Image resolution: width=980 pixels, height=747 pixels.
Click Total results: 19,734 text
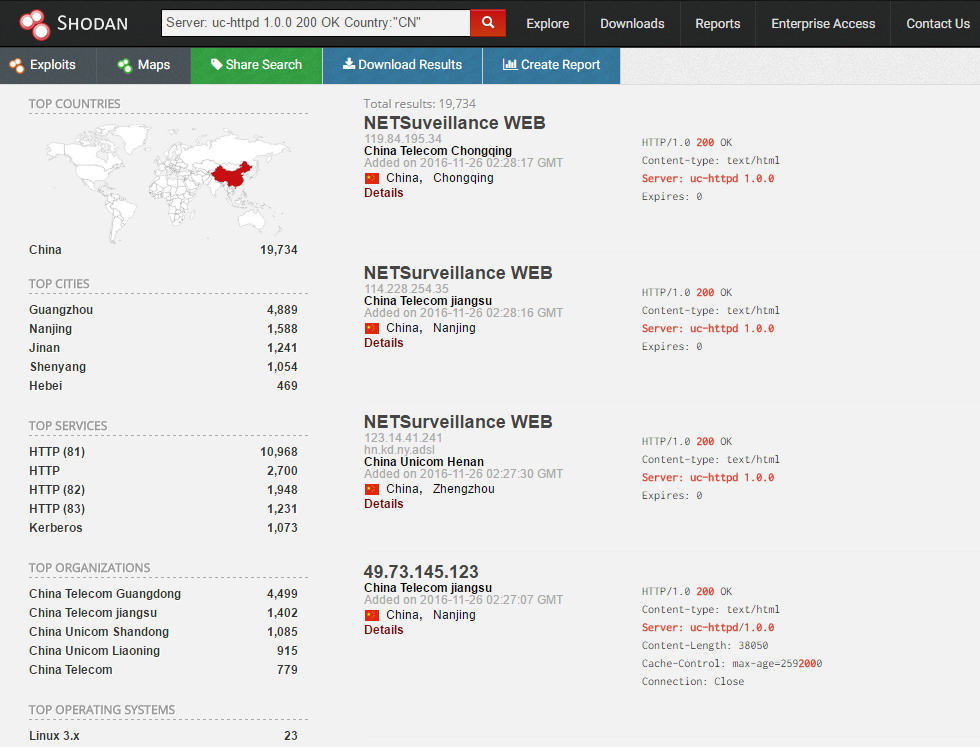[x=419, y=104]
